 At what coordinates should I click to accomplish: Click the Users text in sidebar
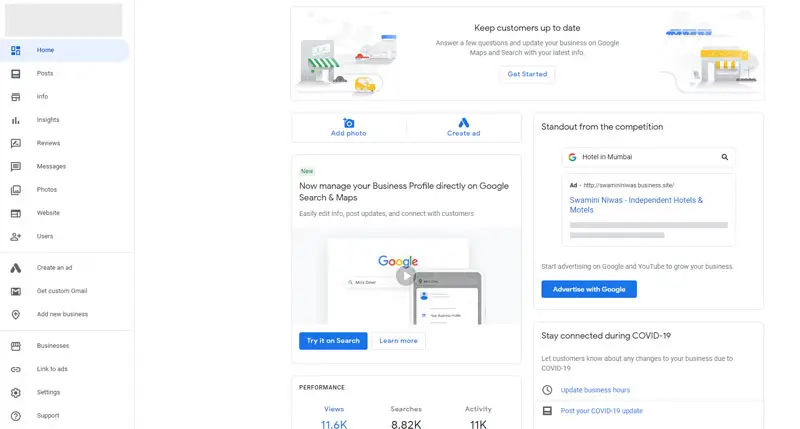(45, 236)
